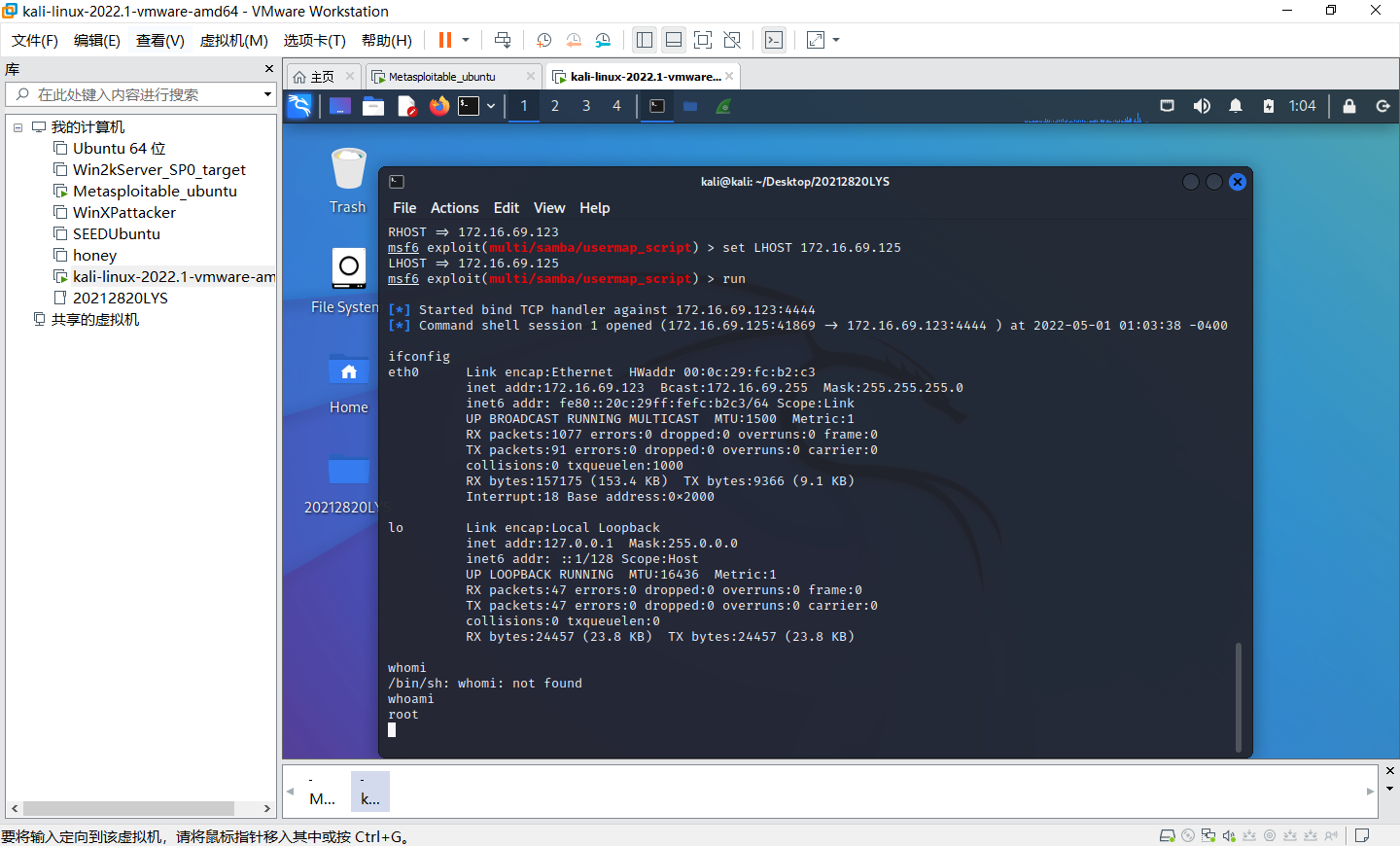1400x846 pixels.
Task: Switch to the Metasploitable_ubuntu tab
Action: click(x=442, y=77)
